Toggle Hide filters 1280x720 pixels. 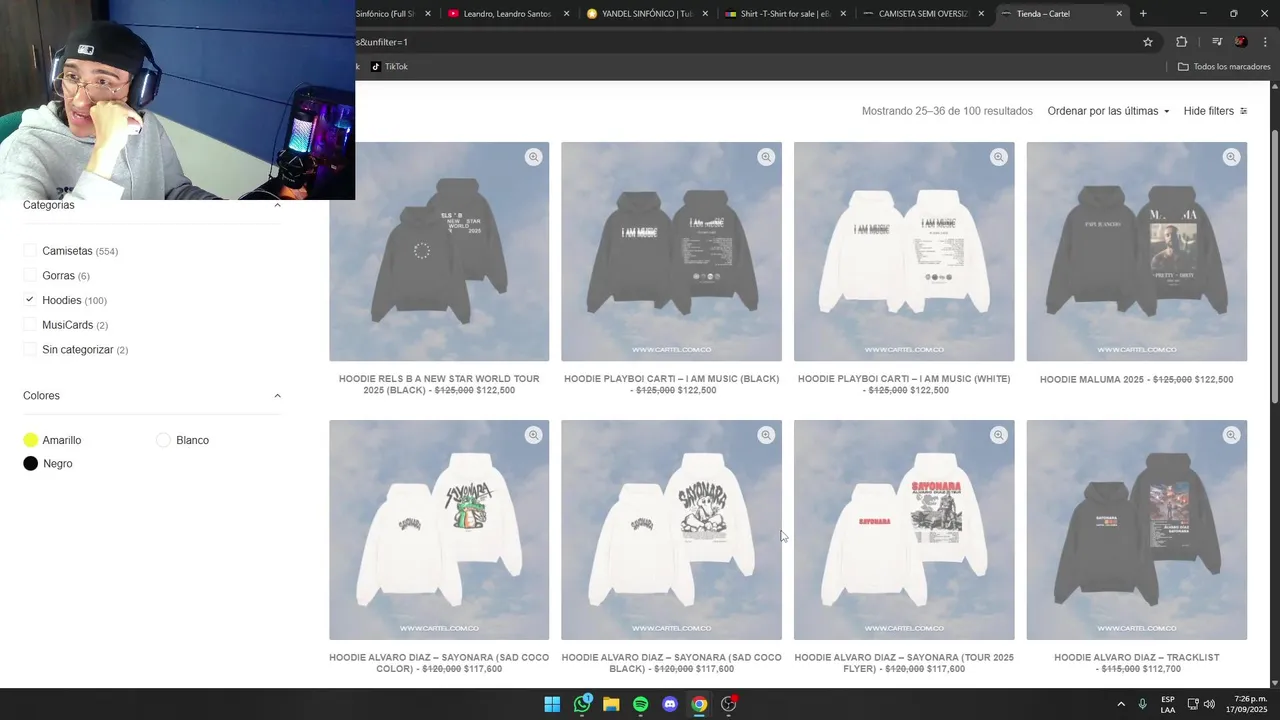coord(1215,111)
